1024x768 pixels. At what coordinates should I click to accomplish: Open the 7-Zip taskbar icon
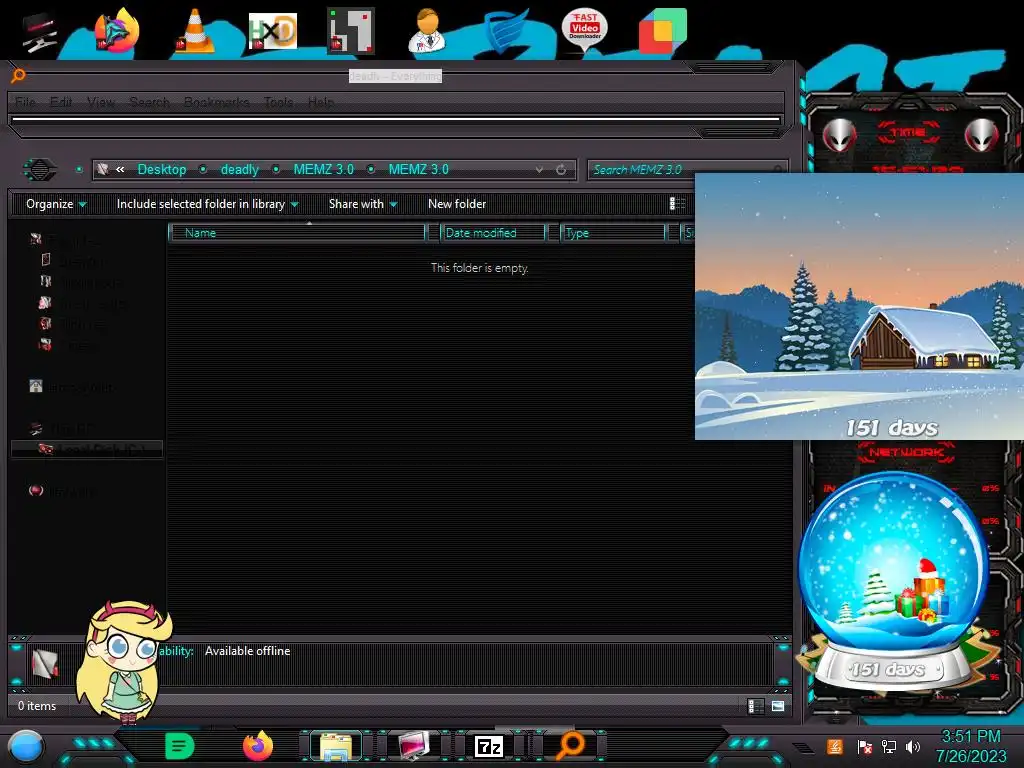489,746
